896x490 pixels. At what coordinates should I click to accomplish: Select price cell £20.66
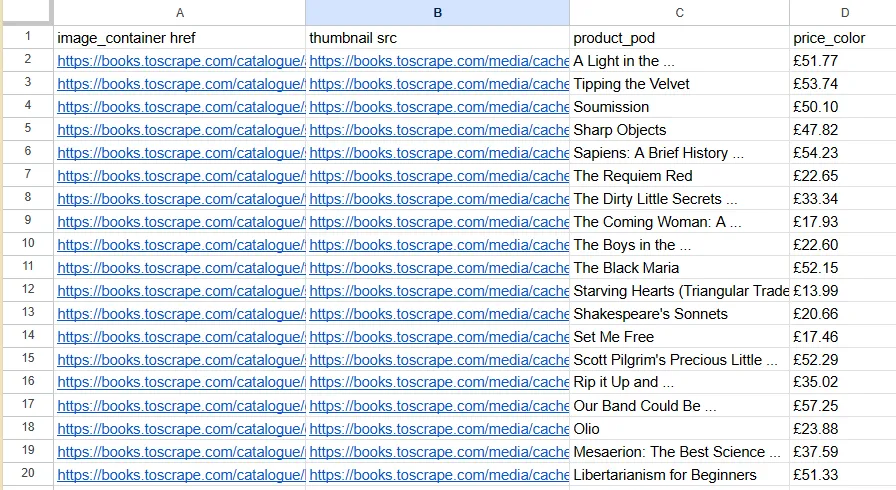pos(843,314)
